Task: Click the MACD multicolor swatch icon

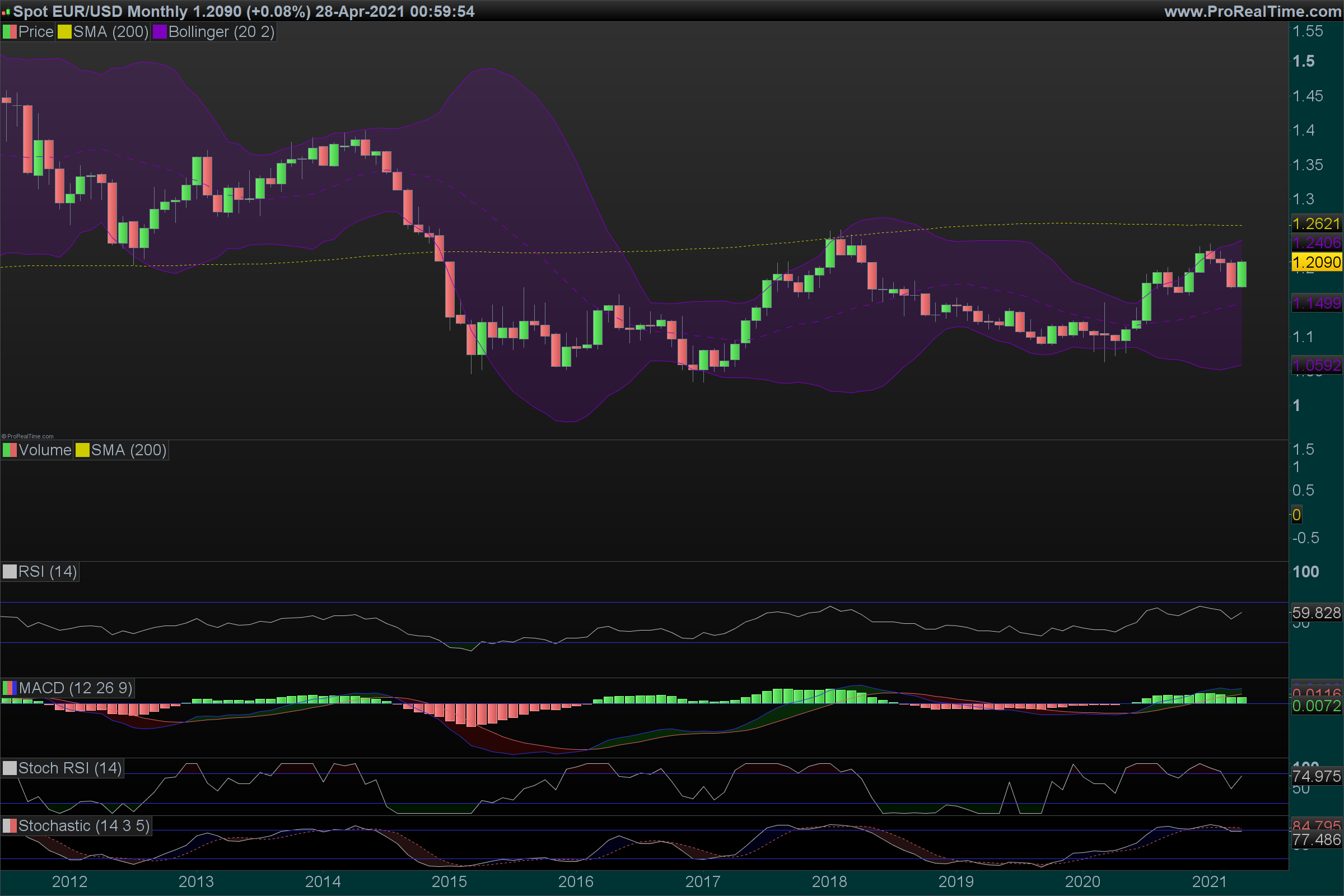Action: pos(10,688)
